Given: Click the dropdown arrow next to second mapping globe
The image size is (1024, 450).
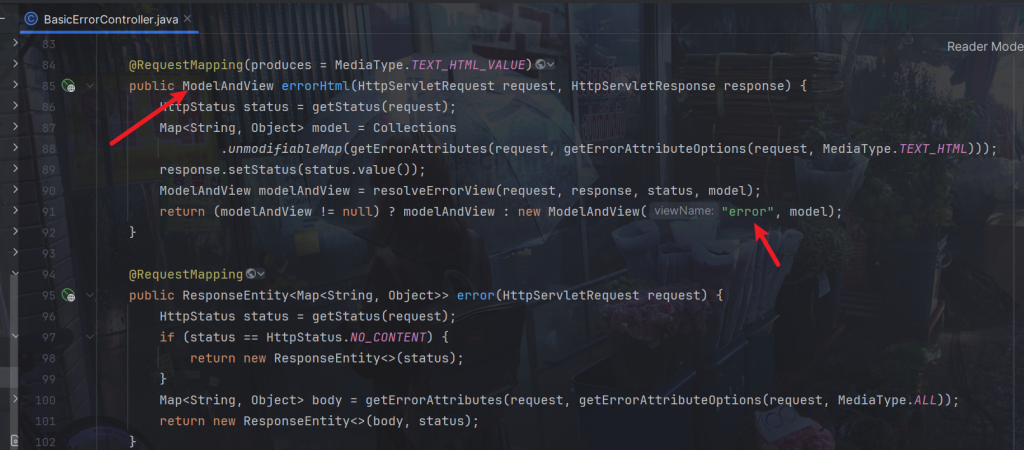Looking at the screenshot, I should (x=261, y=274).
